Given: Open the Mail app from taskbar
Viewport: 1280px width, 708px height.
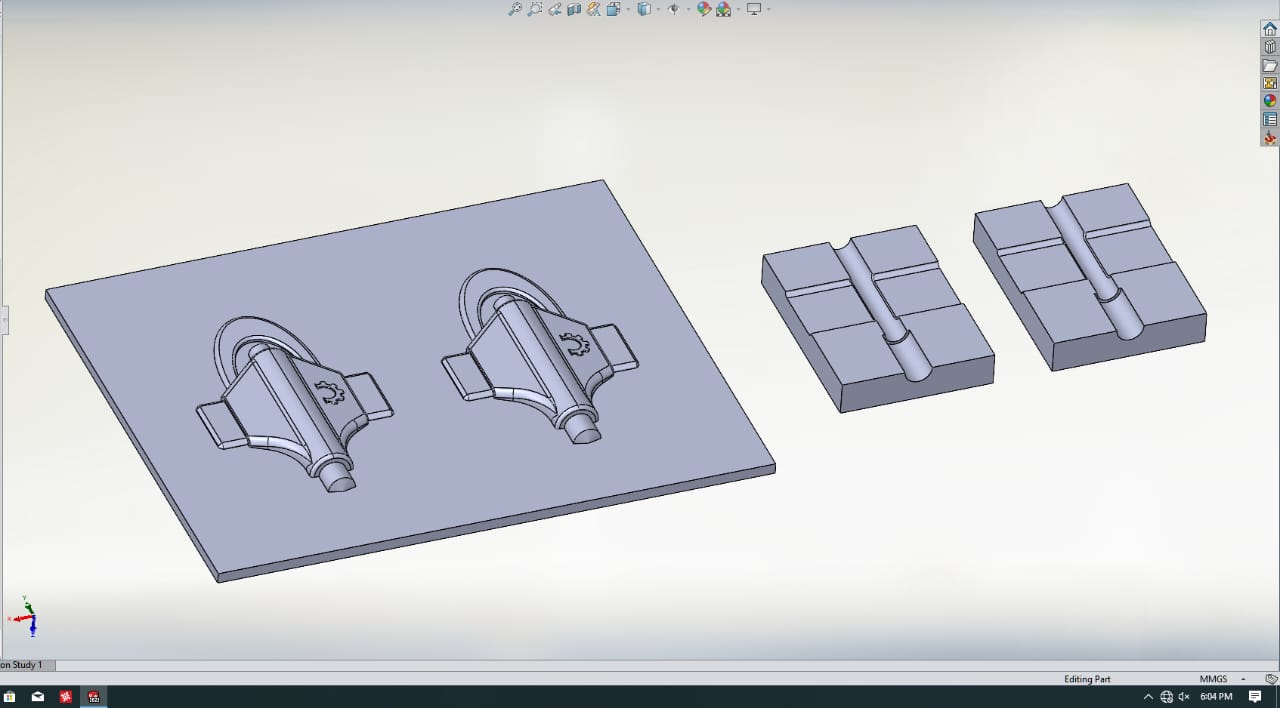Looking at the screenshot, I should tap(38, 697).
